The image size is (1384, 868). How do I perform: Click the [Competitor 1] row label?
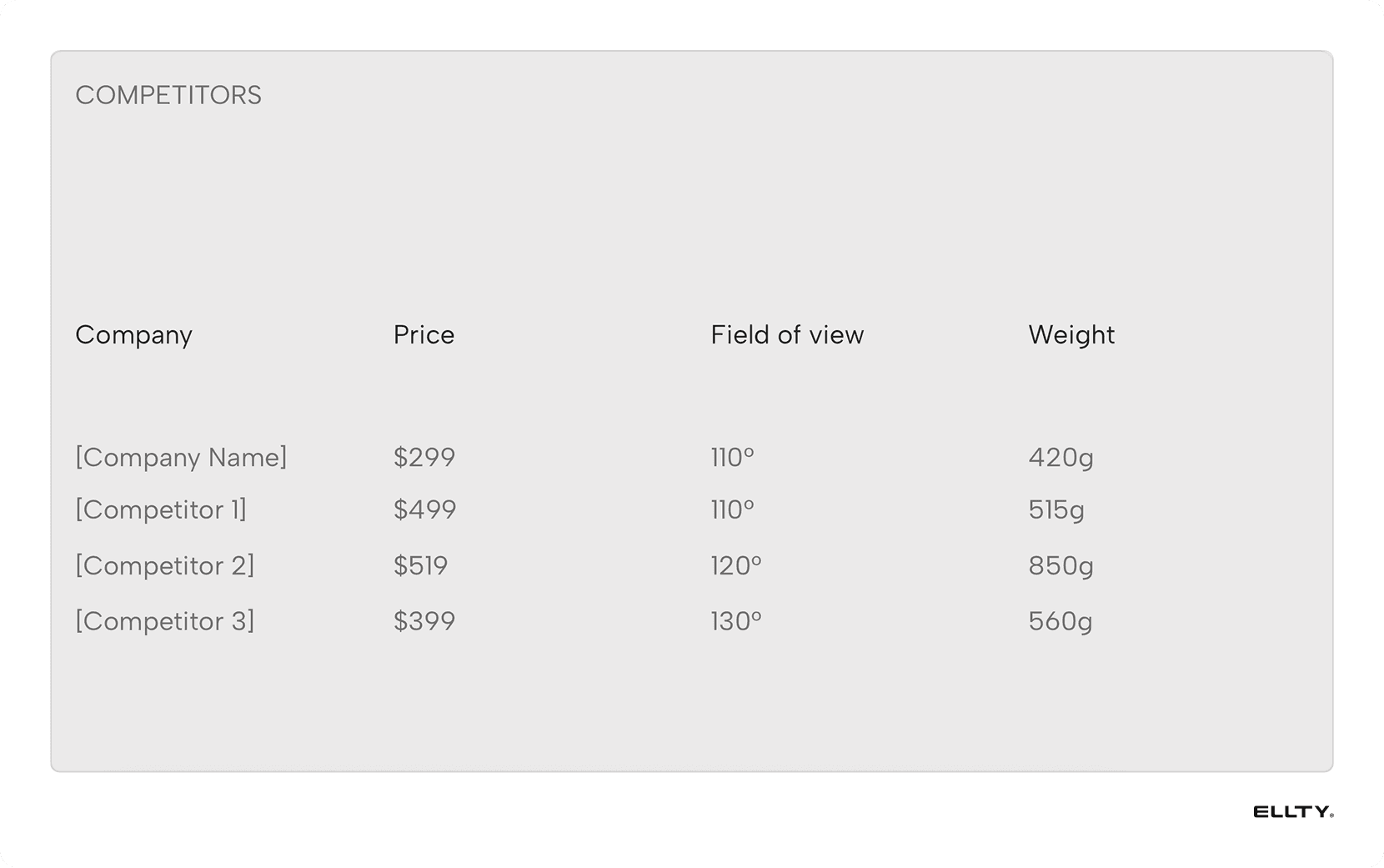tap(161, 510)
